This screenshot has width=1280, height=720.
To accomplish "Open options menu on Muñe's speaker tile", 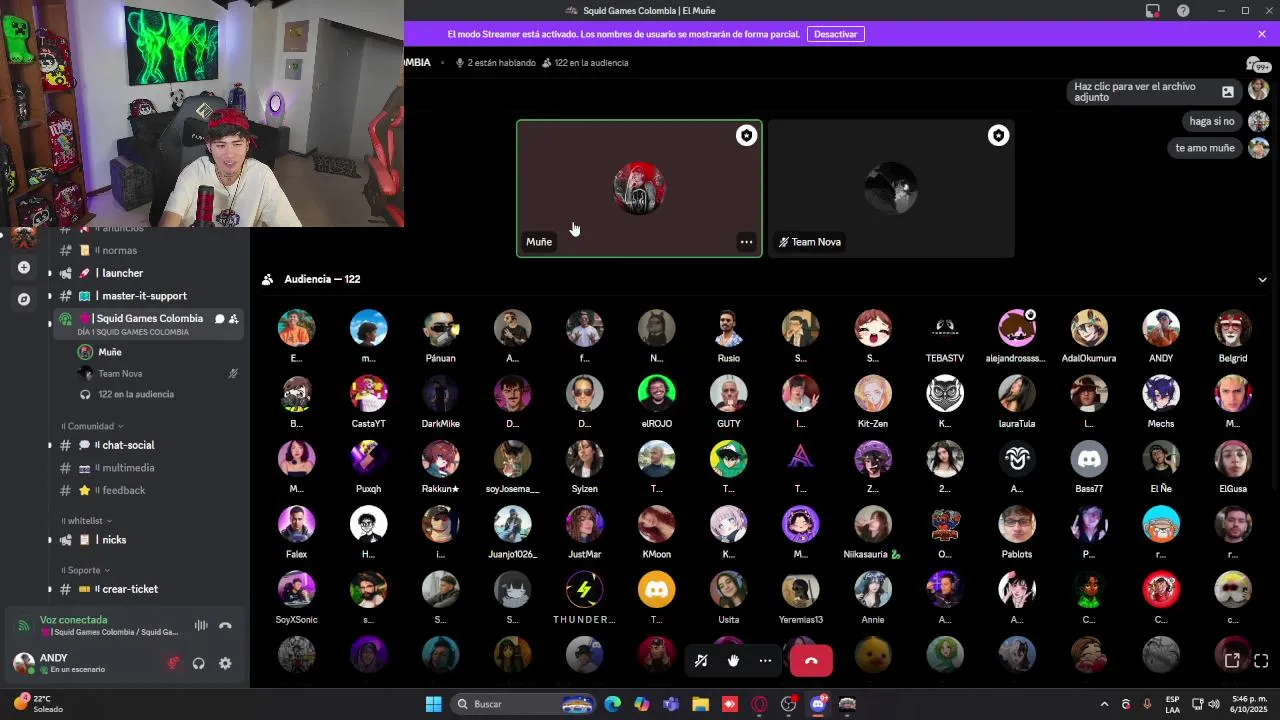I will 746,242.
